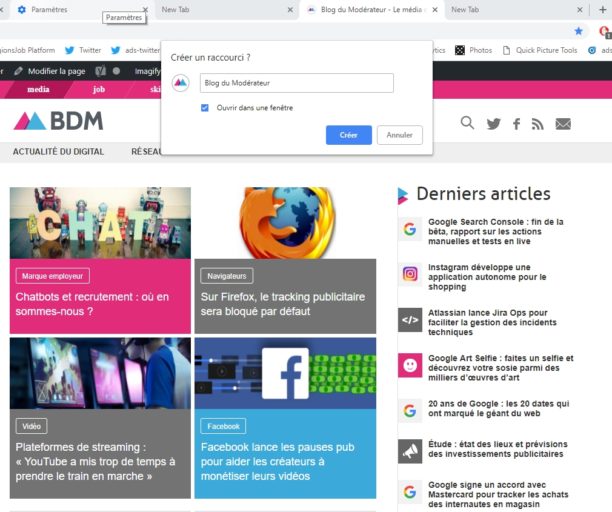Click Instagram icon in Derniers articles

pyautogui.click(x=410, y=274)
